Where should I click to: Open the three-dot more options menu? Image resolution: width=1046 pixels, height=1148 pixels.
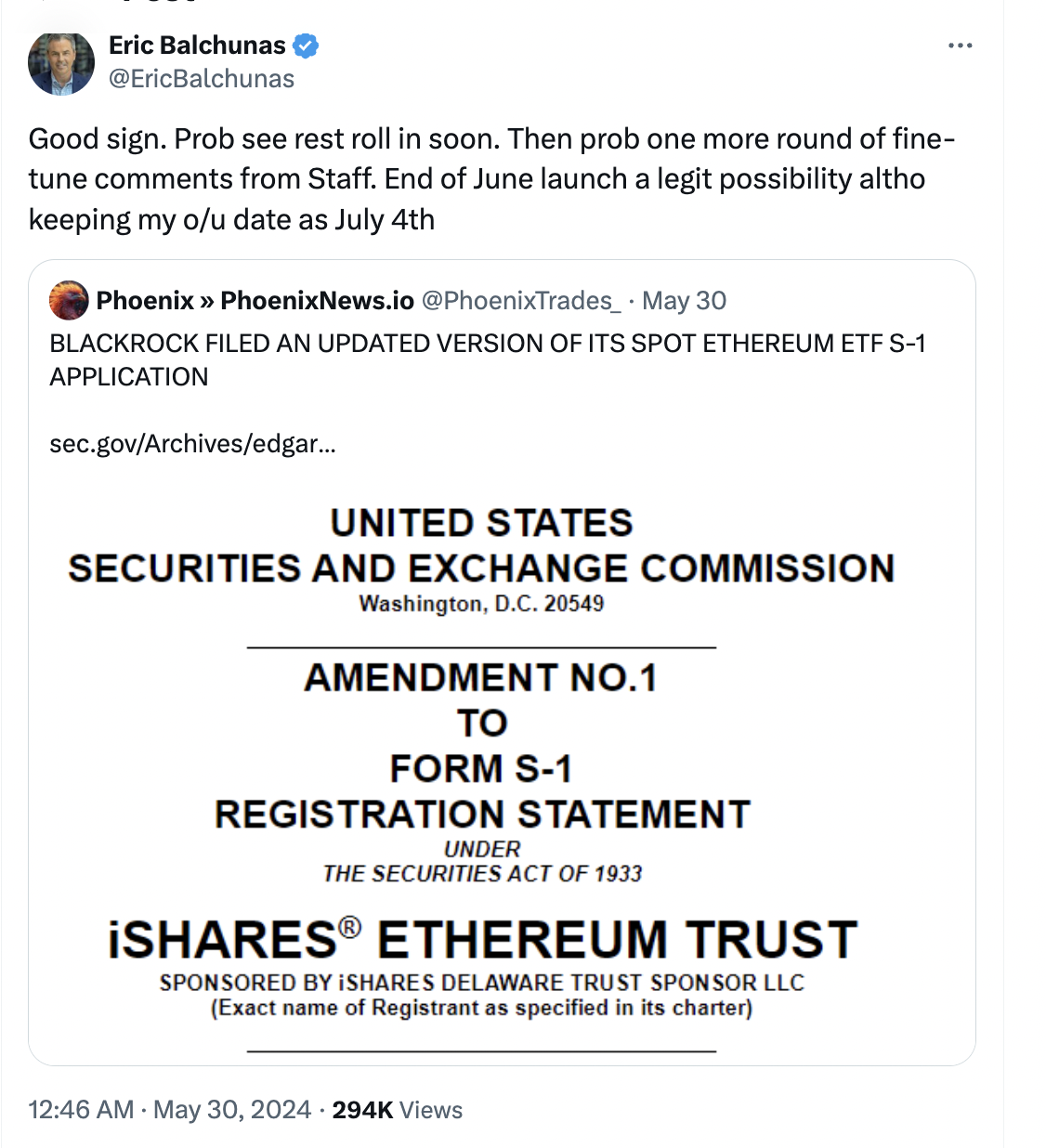pos(960,45)
